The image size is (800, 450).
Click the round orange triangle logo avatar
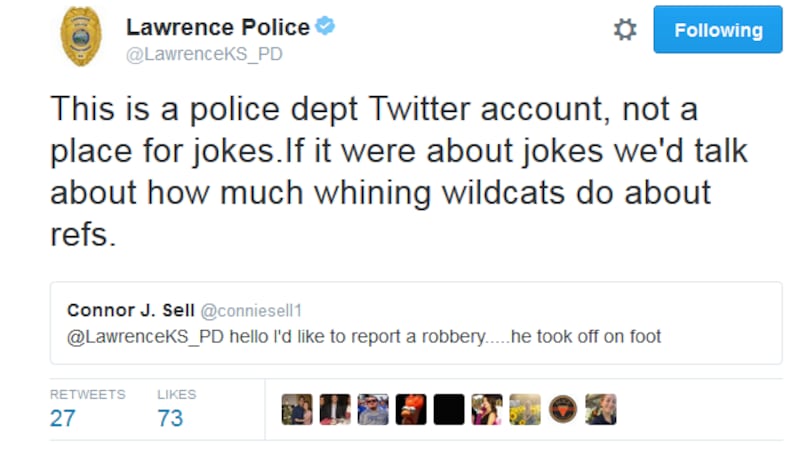(563, 409)
